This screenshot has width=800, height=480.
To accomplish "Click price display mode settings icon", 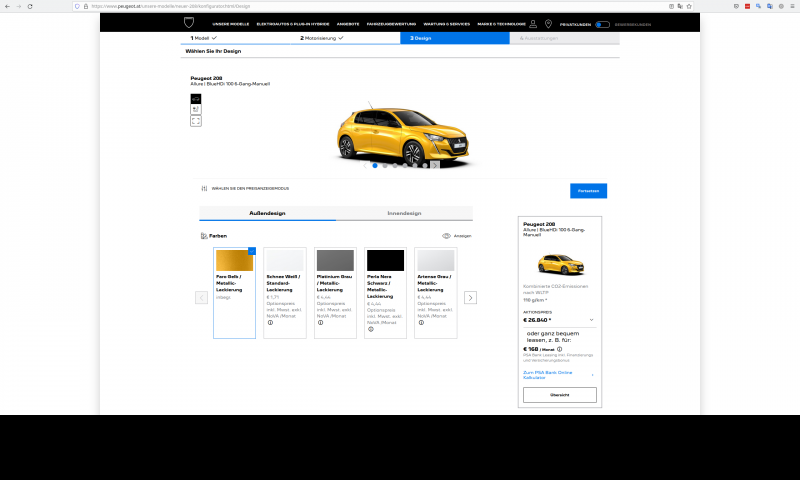I will pyautogui.click(x=204, y=188).
